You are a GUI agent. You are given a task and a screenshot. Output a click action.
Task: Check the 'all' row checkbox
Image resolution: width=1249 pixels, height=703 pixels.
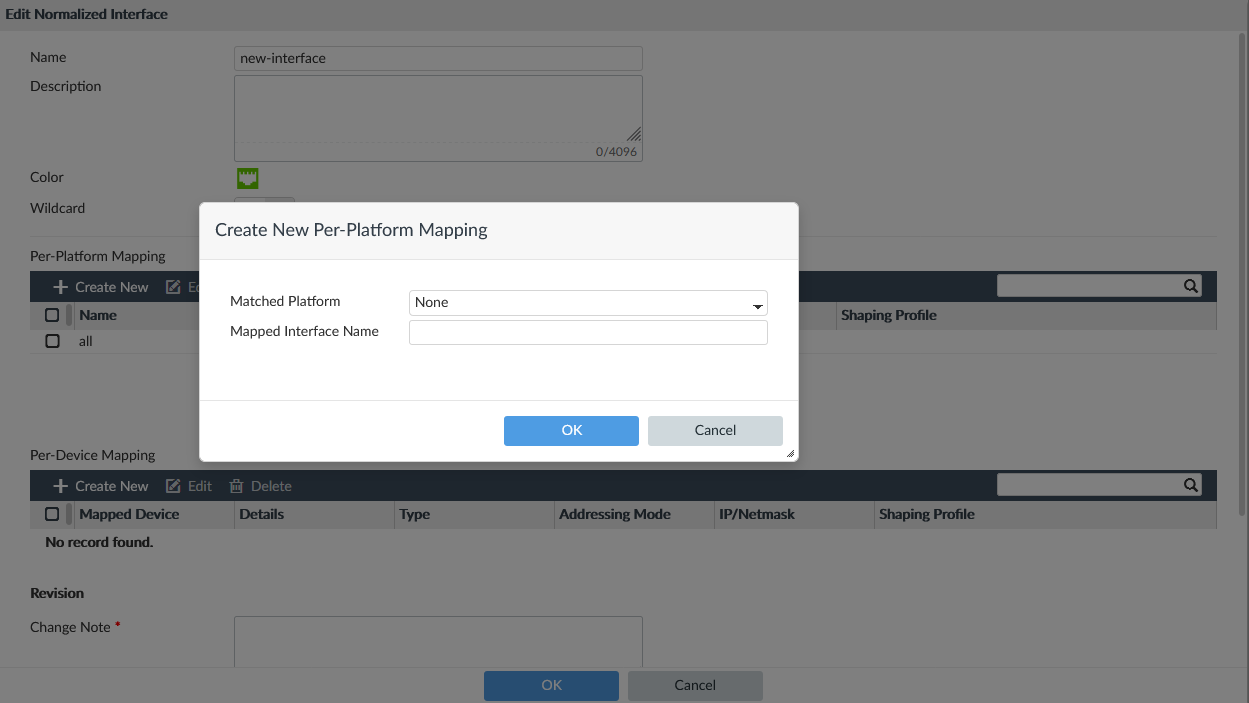[52, 341]
